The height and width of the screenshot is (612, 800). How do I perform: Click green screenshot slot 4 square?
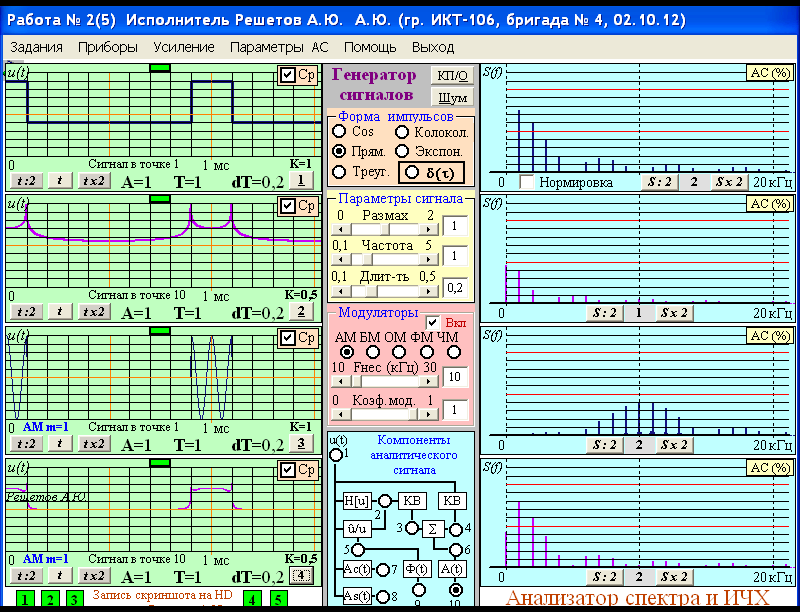click(252, 599)
